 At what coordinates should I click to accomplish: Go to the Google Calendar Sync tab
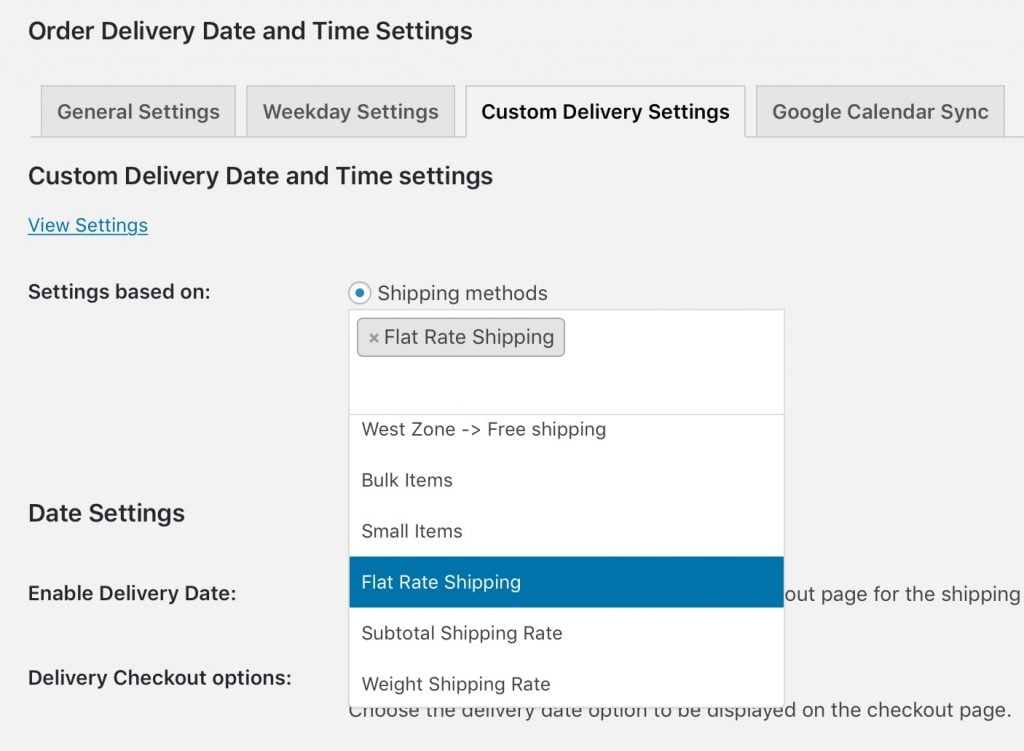[880, 112]
